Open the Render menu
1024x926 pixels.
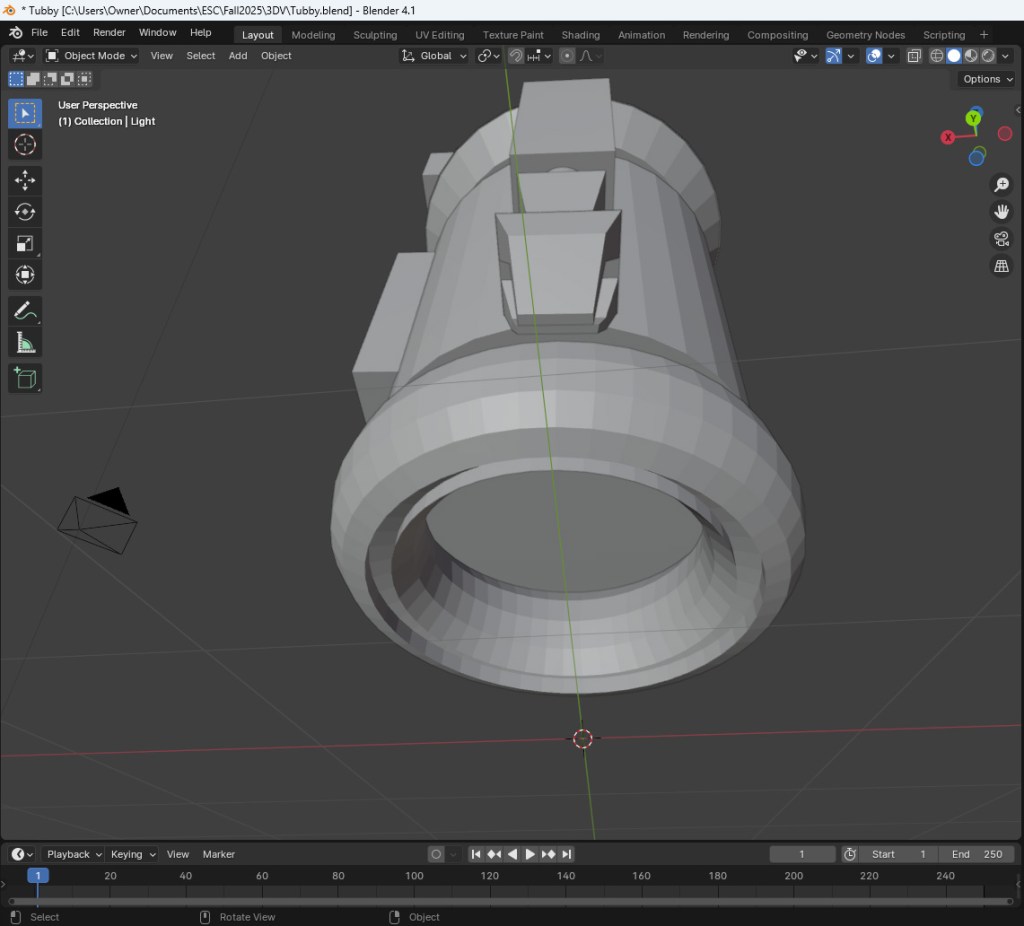coord(109,33)
